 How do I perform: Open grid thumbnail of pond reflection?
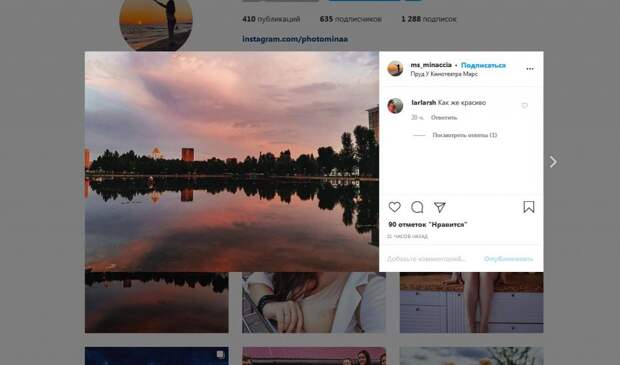(x=157, y=303)
